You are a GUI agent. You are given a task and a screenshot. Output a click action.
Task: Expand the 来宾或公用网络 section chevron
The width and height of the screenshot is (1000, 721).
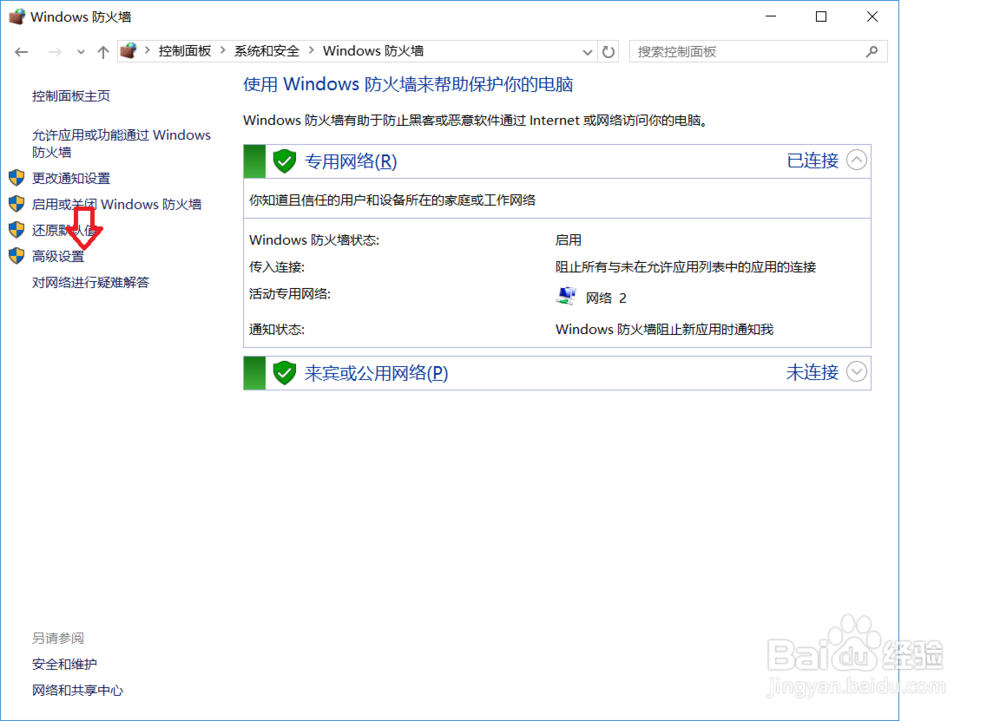pyautogui.click(x=856, y=372)
